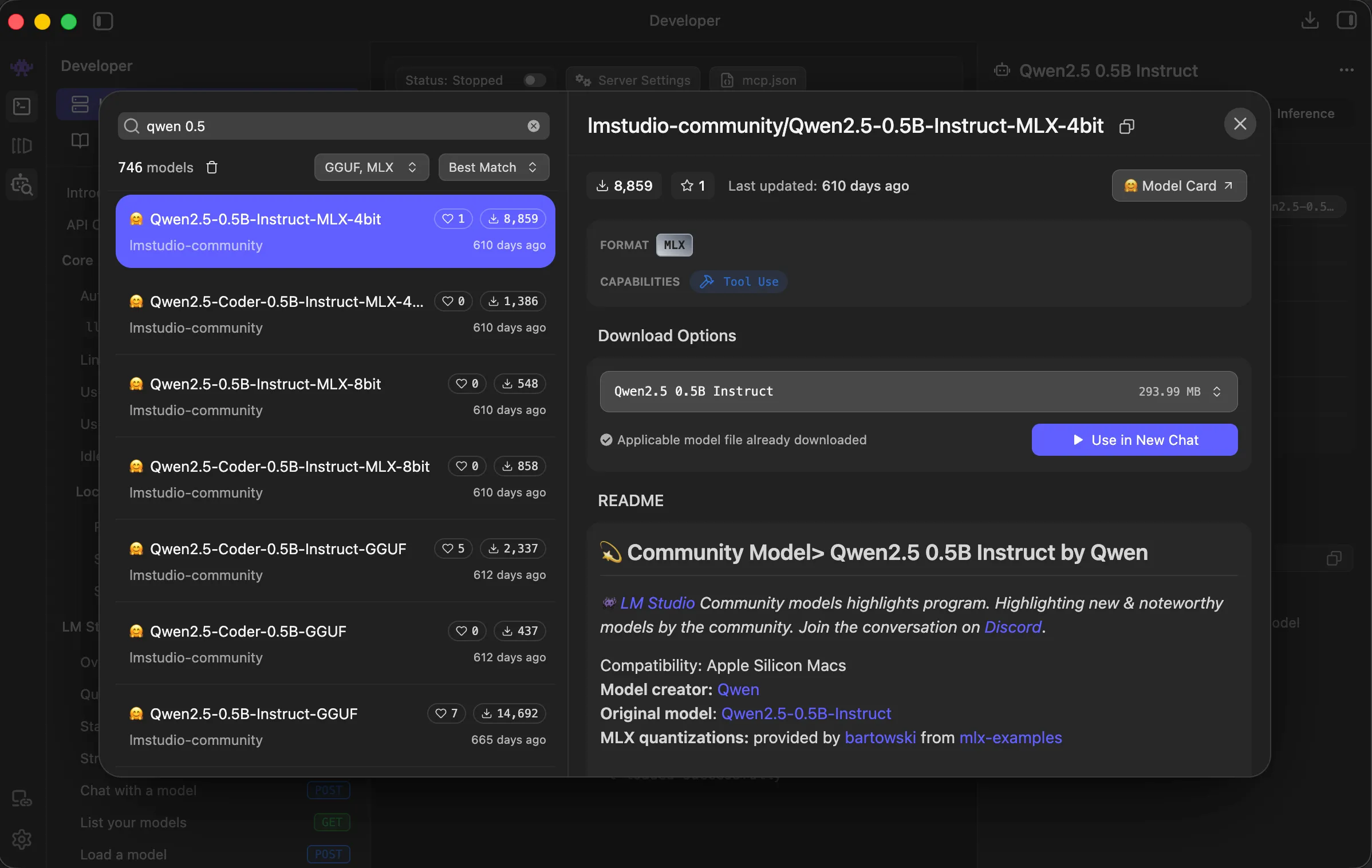1372x868 pixels.
Task: Open the My Models sidebar icon
Action: click(22, 145)
